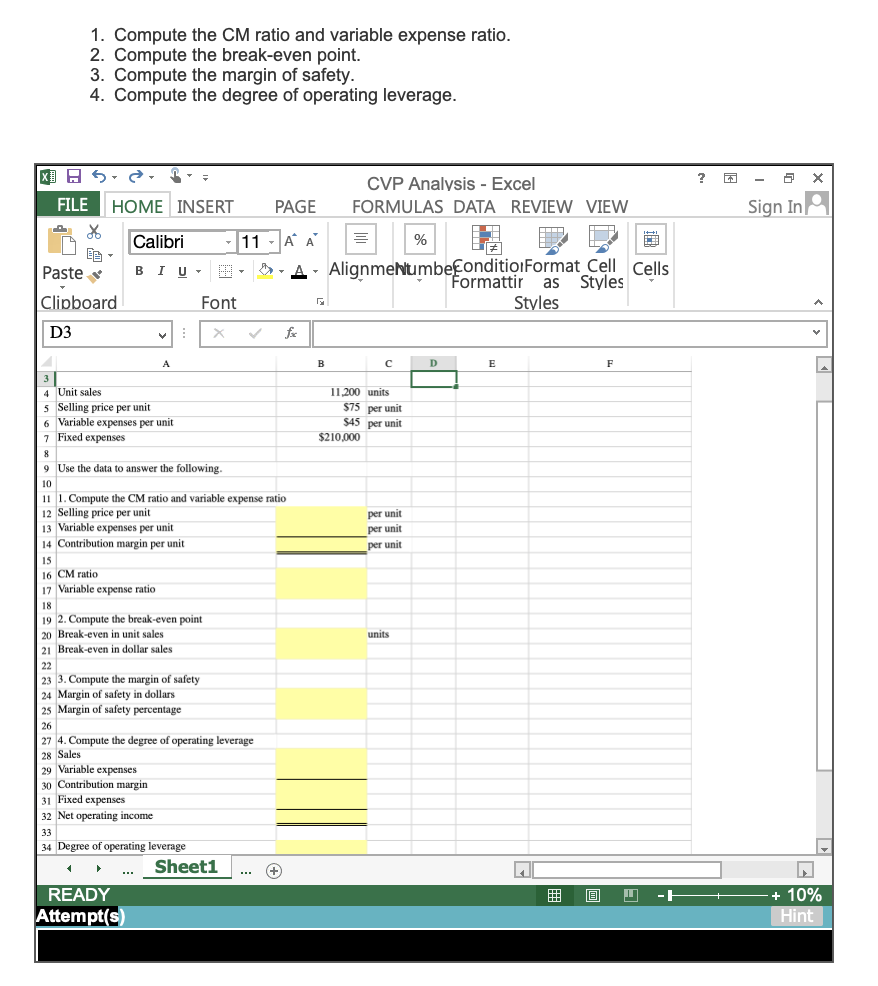
Task: Select the Sheet1 tab
Action: (186, 867)
